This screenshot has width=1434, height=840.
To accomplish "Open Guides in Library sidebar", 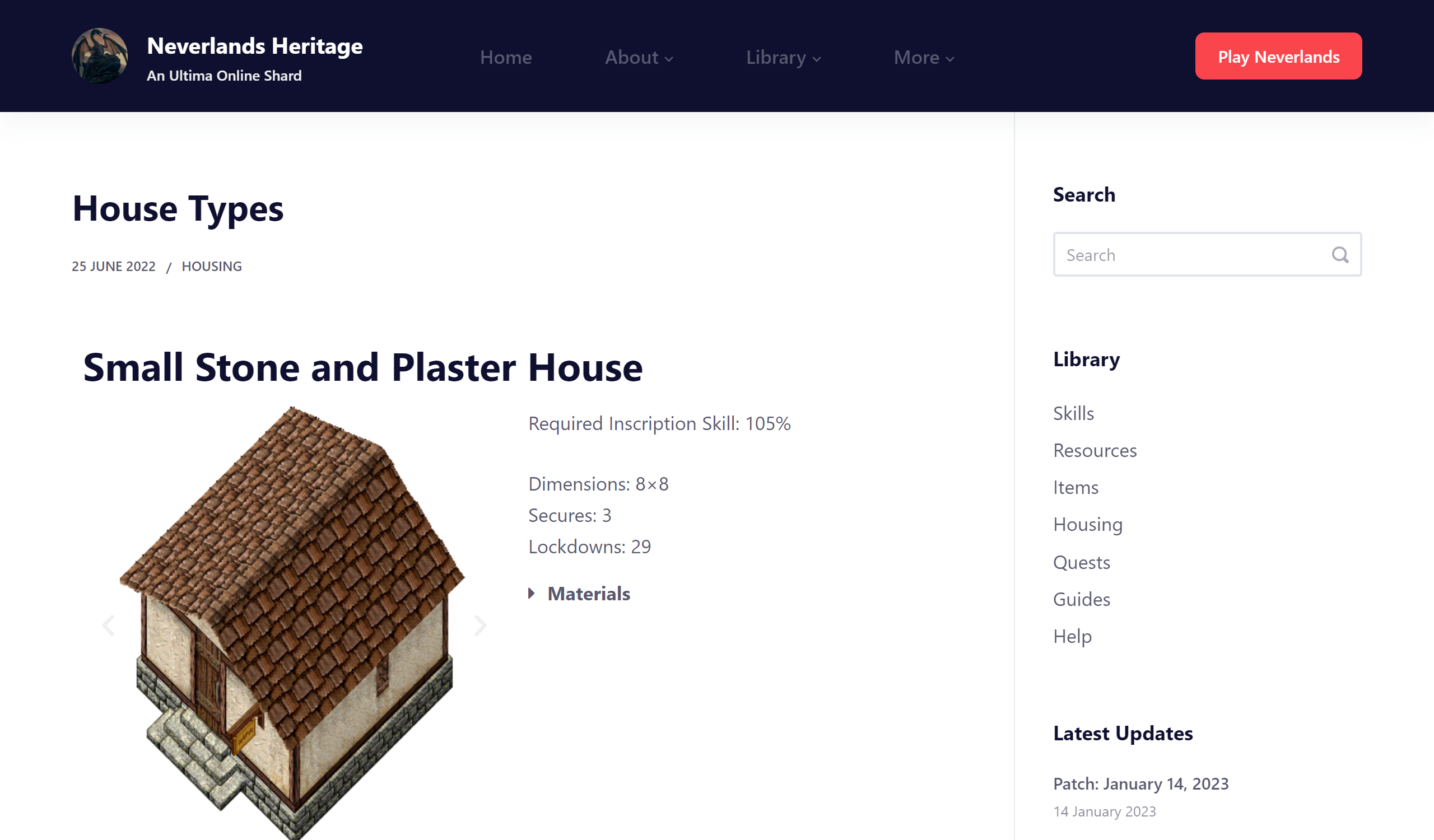I will tap(1081, 599).
